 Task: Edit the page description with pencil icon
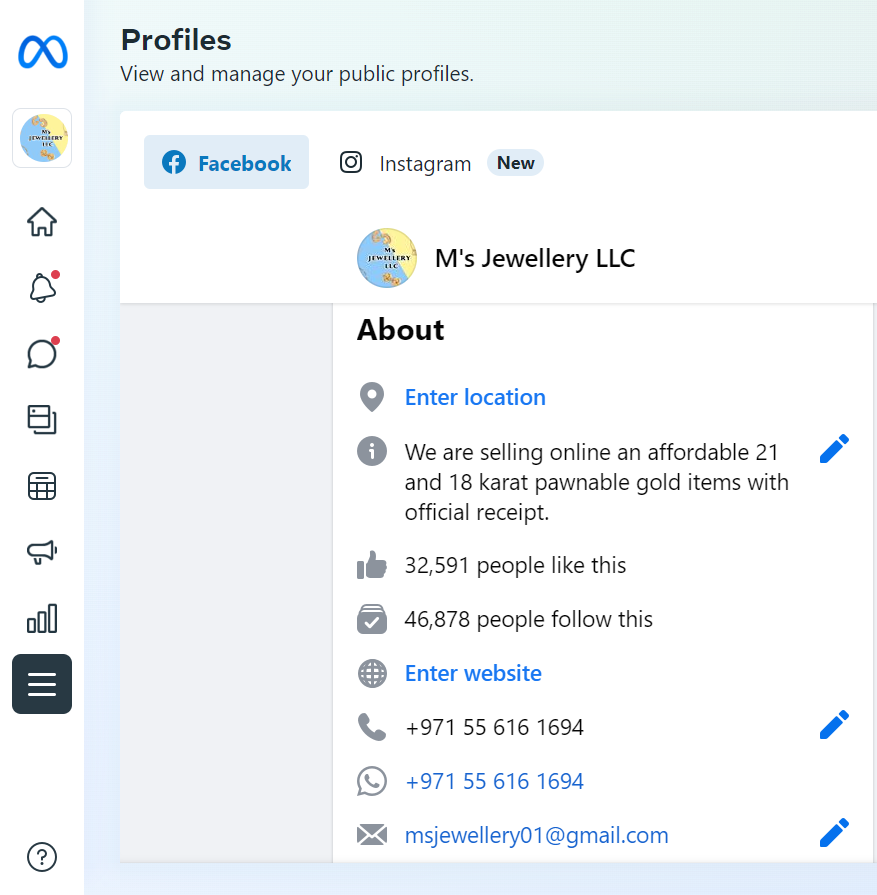(834, 449)
